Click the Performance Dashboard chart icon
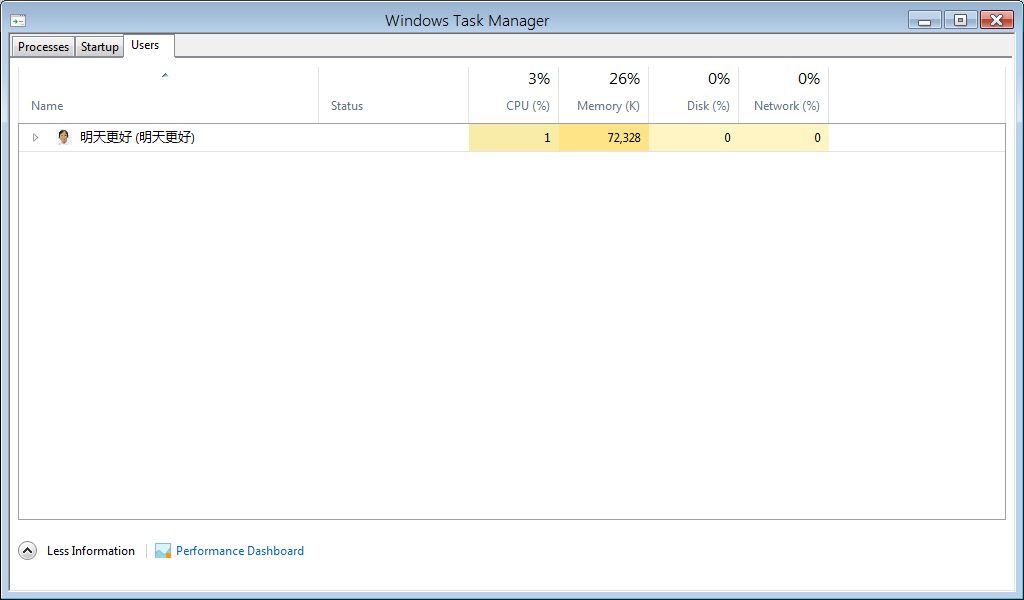Image resolution: width=1024 pixels, height=600 pixels. [163, 551]
